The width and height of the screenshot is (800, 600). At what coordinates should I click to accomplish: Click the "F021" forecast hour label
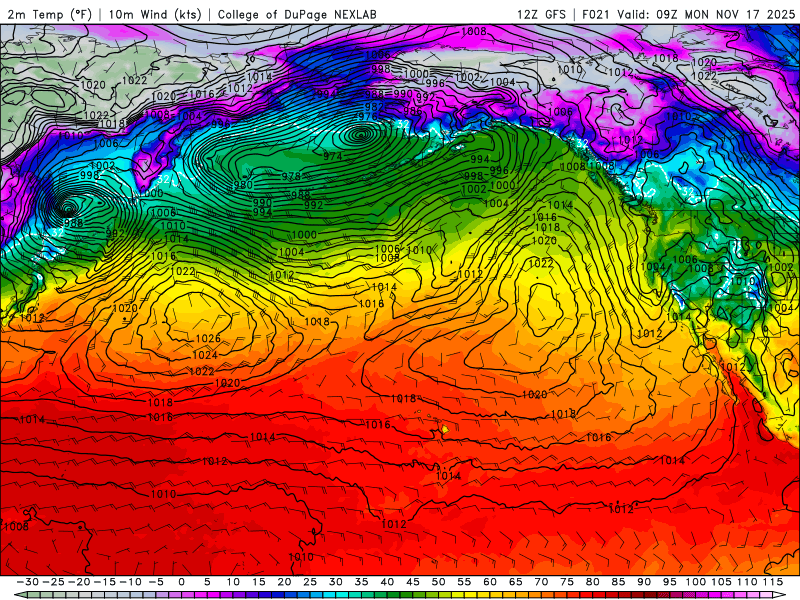(596, 14)
